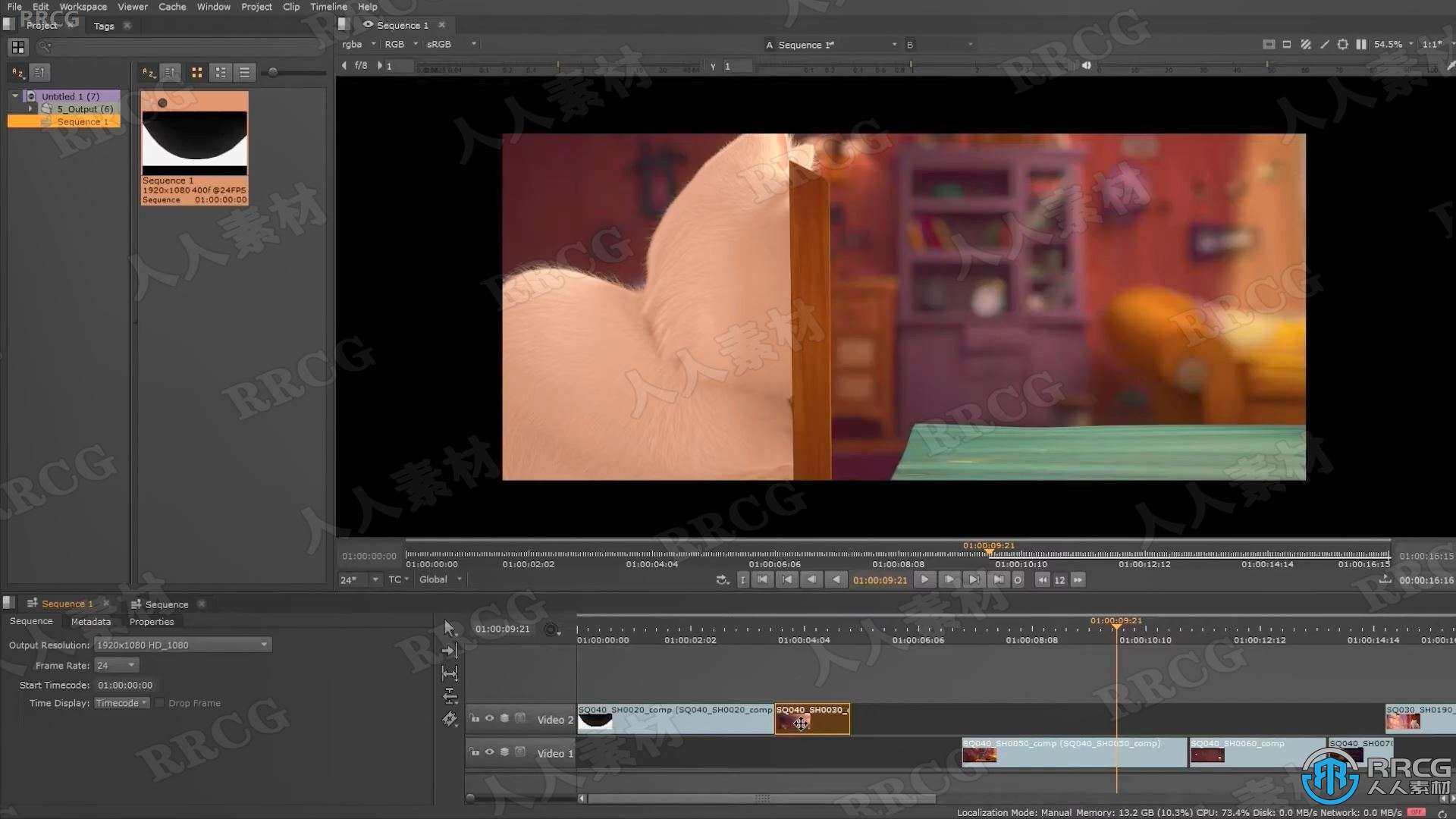
Task: Pause viewer updates with pause icon
Action: 1361,45
